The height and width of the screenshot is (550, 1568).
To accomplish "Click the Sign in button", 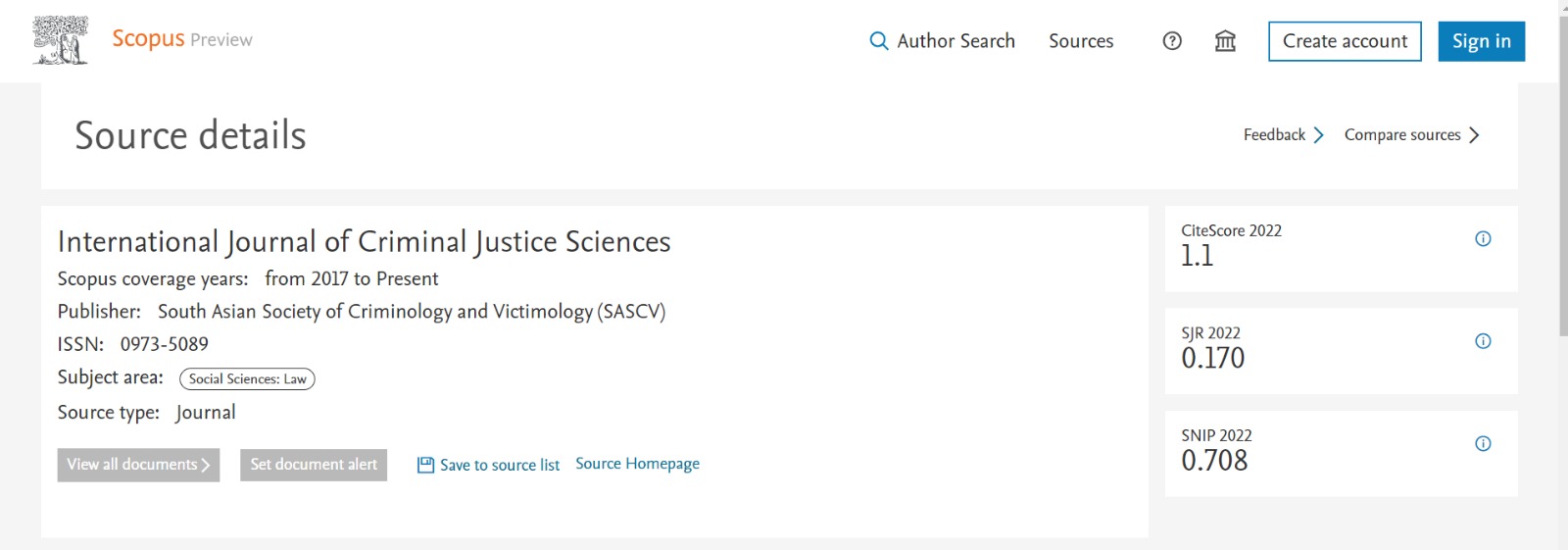I will coord(1481,41).
